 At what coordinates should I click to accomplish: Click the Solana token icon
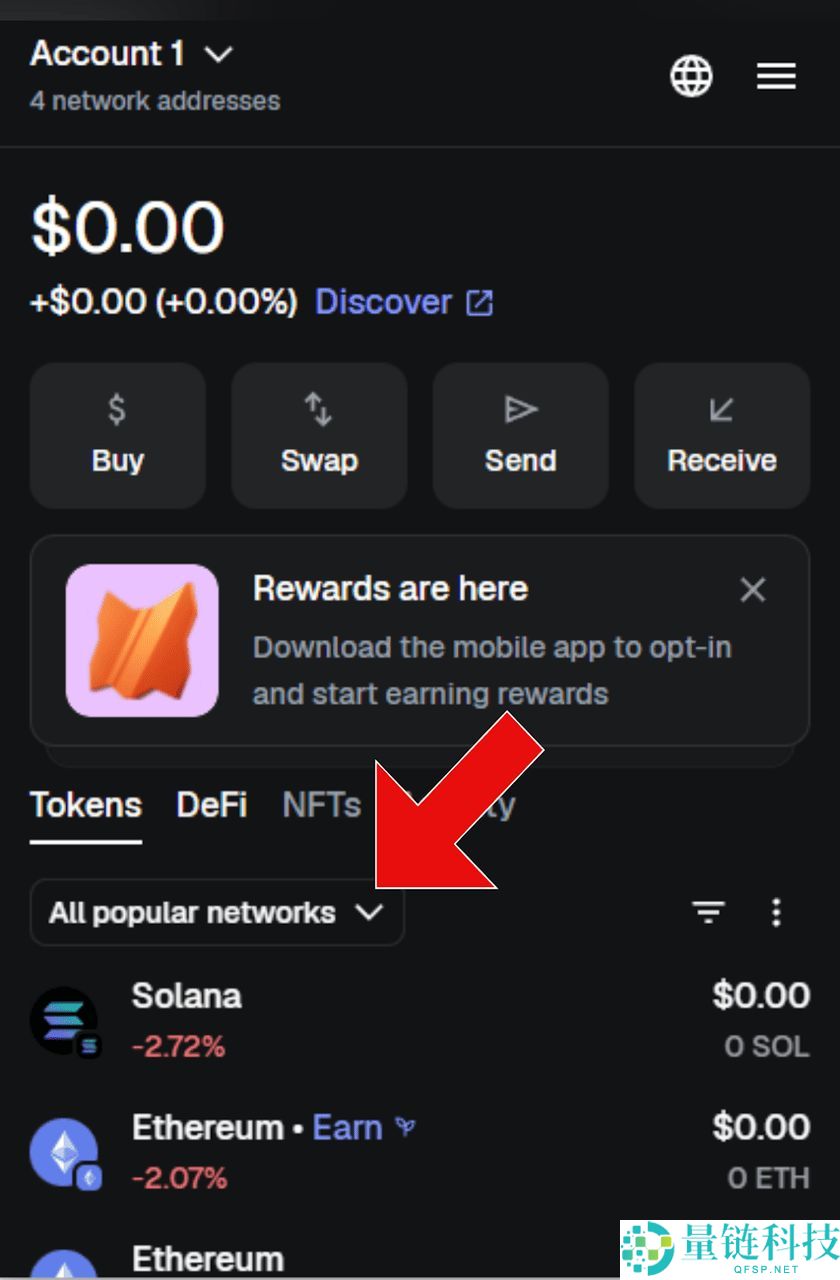coord(64,1020)
